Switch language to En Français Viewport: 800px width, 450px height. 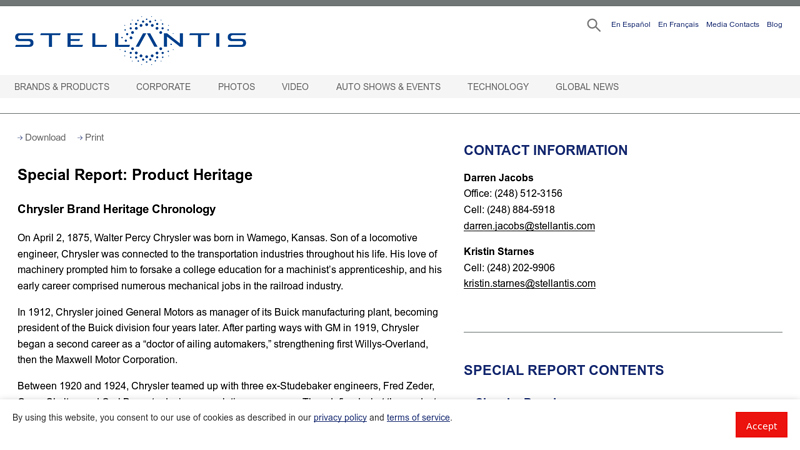678,24
